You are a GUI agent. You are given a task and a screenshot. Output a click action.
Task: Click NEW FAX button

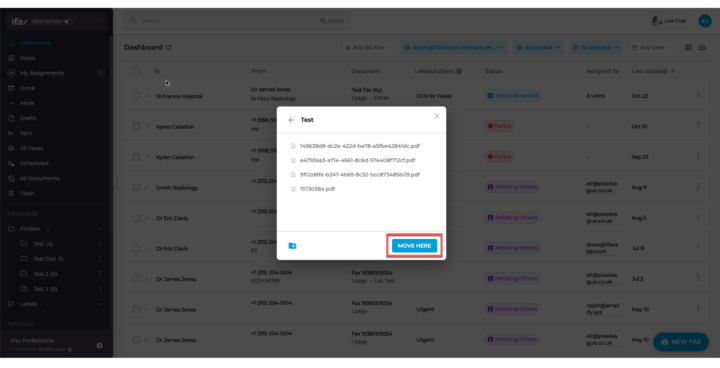681,342
